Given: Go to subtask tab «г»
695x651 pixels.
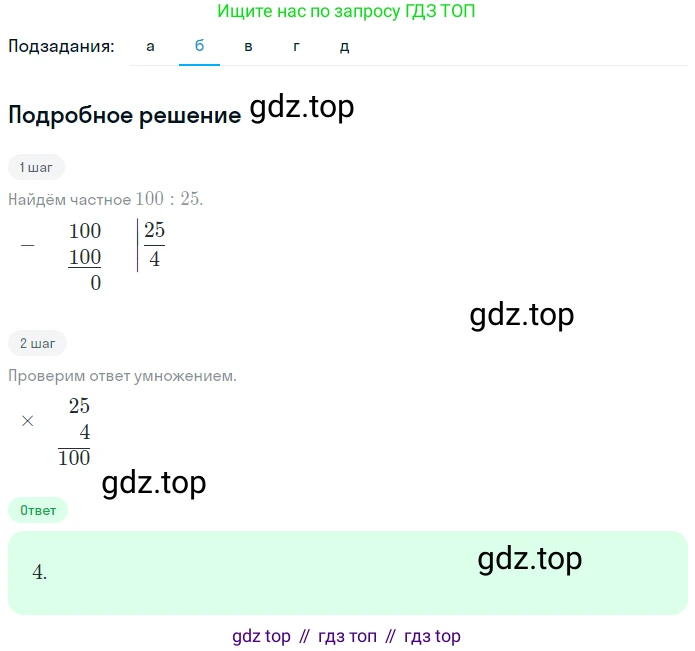Looking at the screenshot, I should 297,46.
